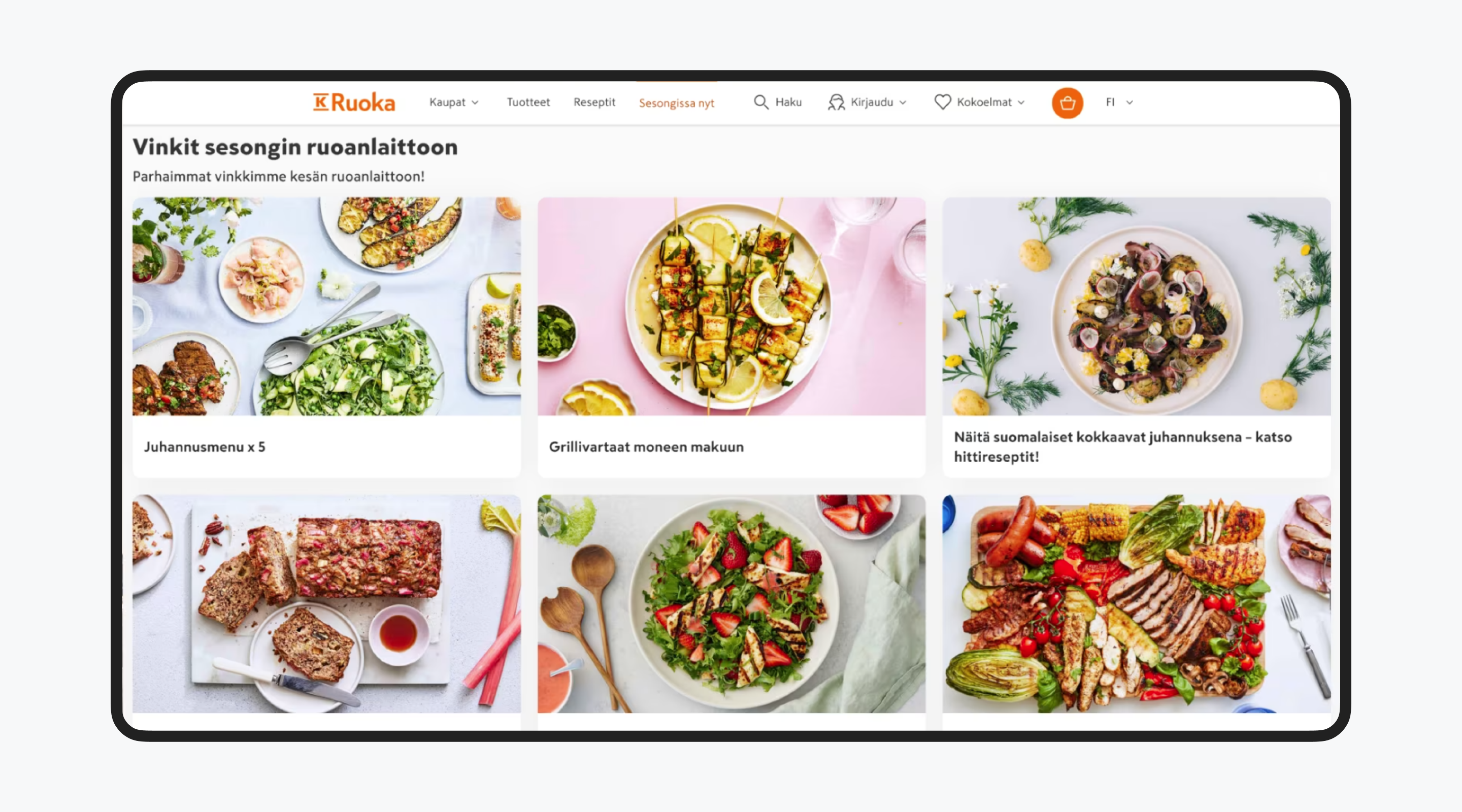1462x812 pixels.
Task: Click the magnifying glass search icon
Action: [760, 102]
